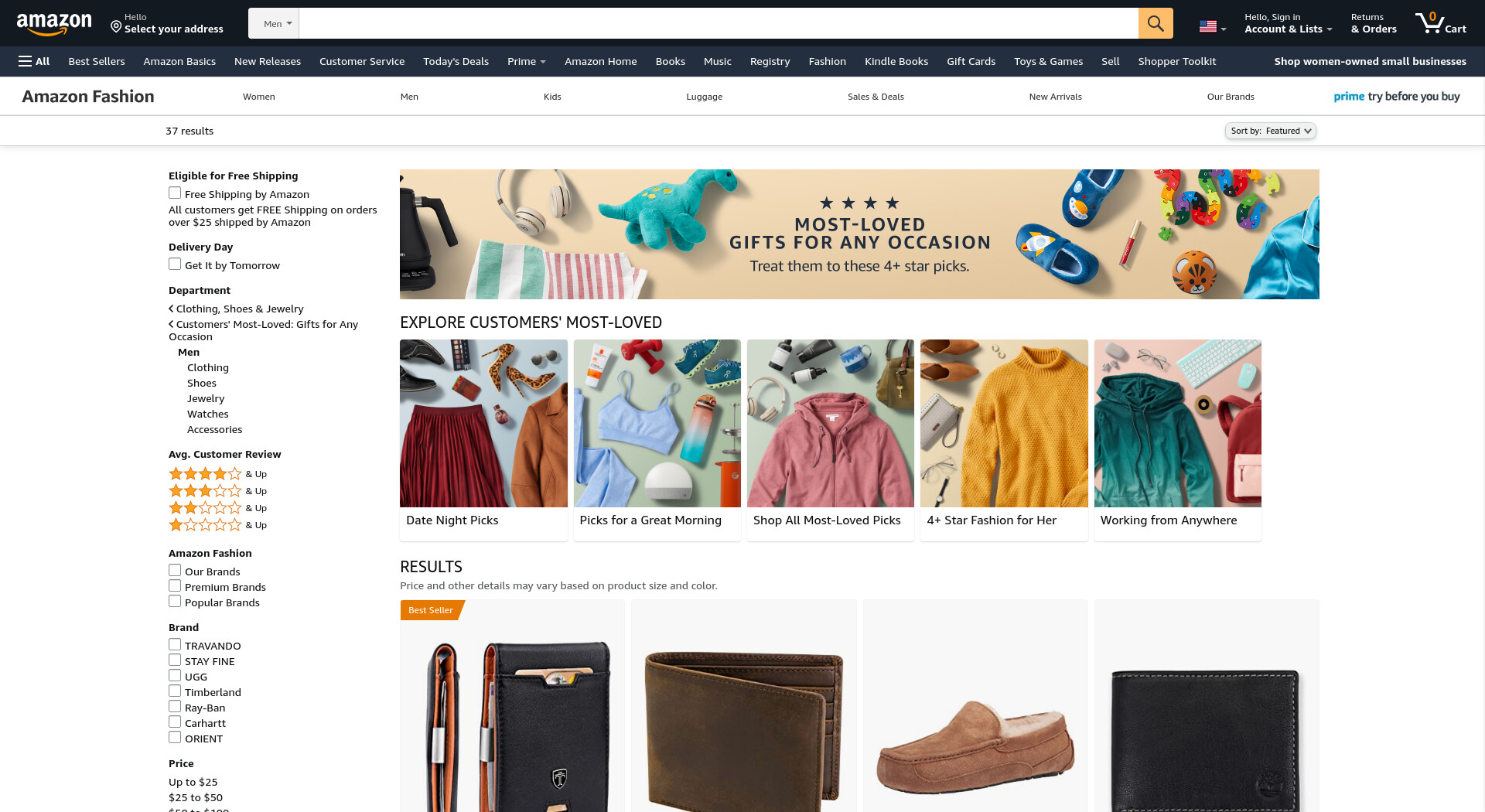The image size is (1485, 812).
Task: Filter by 2 stars & Up rating
Action: [x=217, y=508]
